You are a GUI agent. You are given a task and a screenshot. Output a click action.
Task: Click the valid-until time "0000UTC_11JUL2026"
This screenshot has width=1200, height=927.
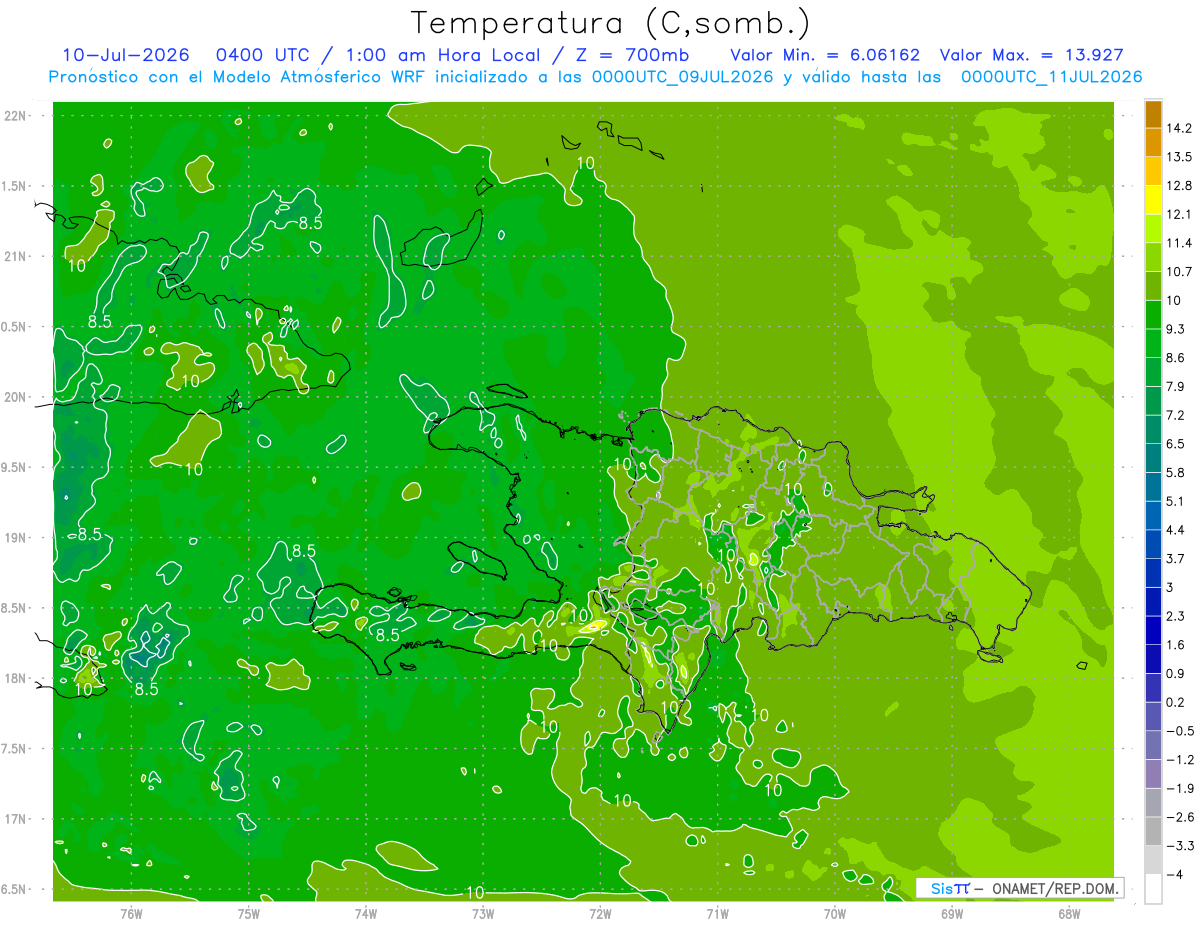pyautogui.click(x=1051, y=77)
